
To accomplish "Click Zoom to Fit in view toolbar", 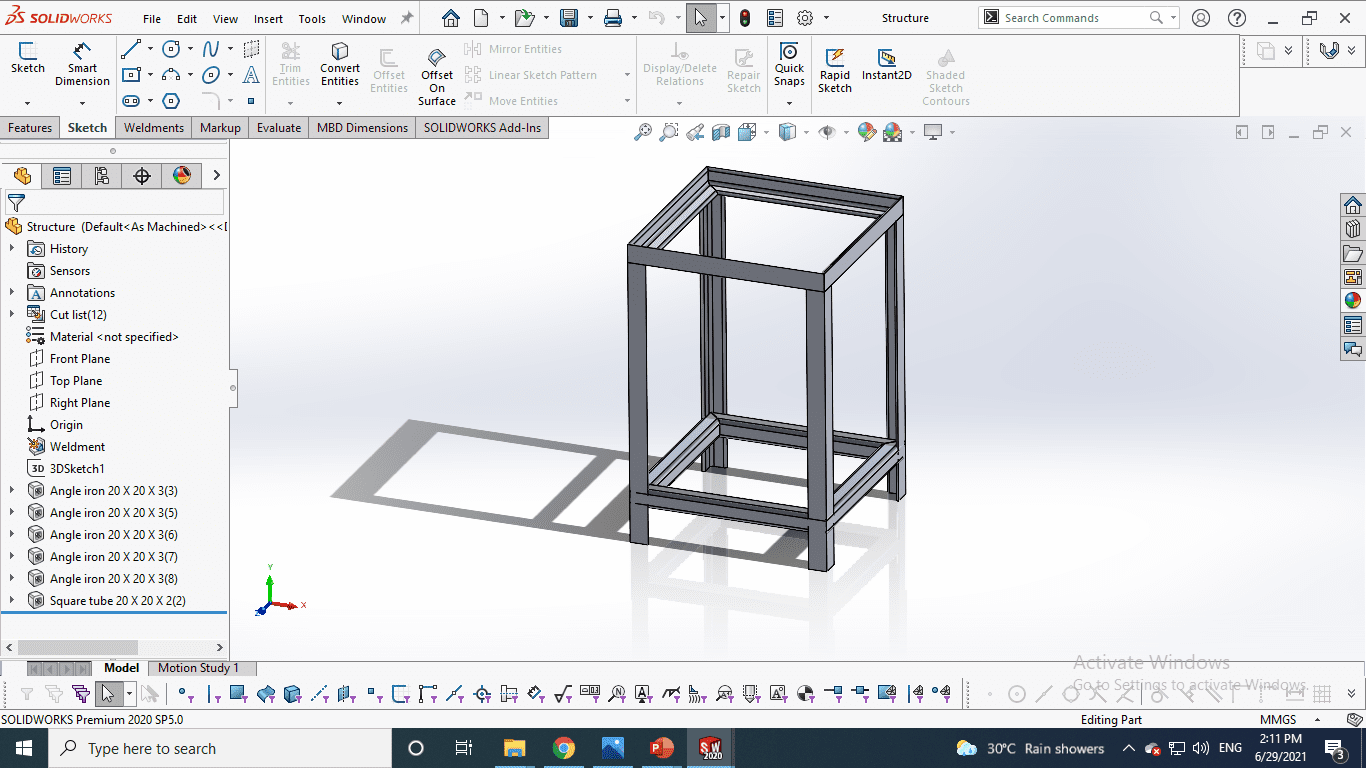I will tap(643, 132).
